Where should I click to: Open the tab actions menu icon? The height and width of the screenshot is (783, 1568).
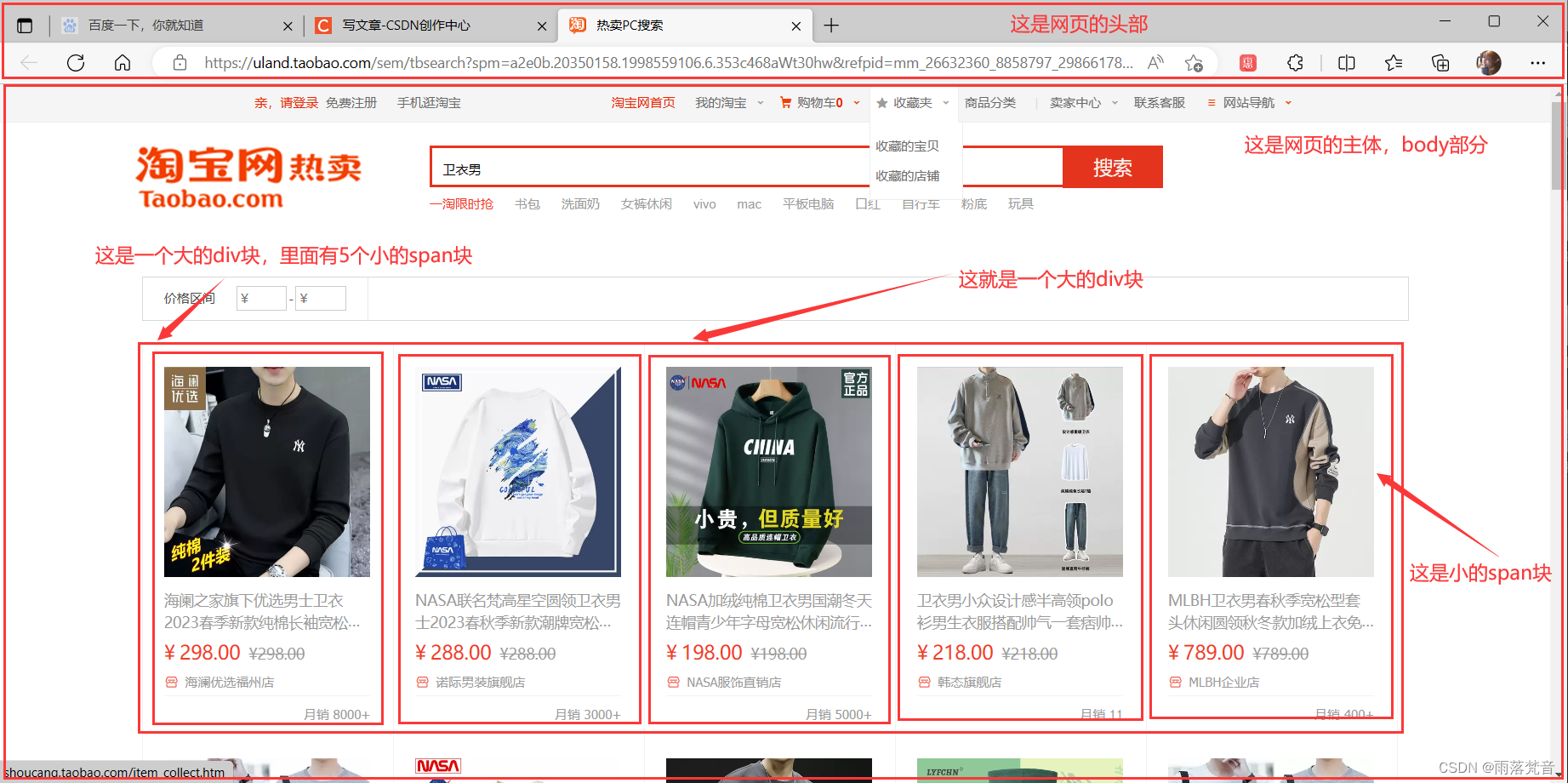click(x=25, y=26)
